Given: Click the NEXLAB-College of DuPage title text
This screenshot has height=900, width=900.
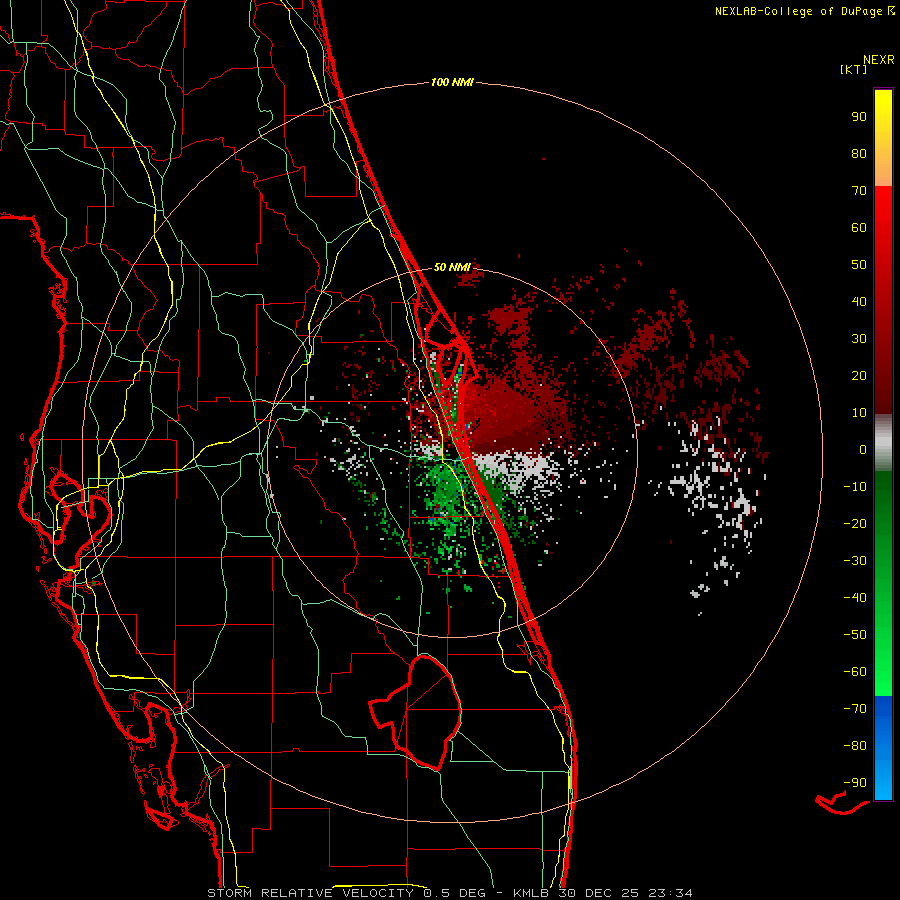Looking at the screenshot, I should click(x=804, y=11).
